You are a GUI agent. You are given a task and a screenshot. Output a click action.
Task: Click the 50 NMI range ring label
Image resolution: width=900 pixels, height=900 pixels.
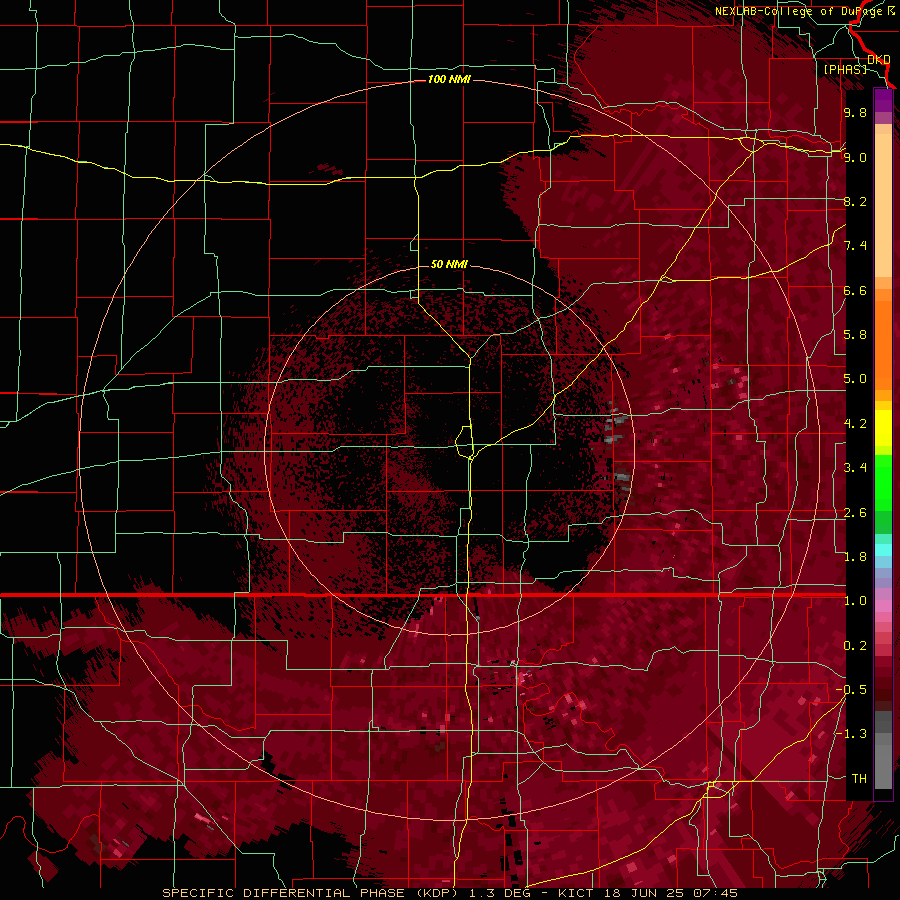449,264
